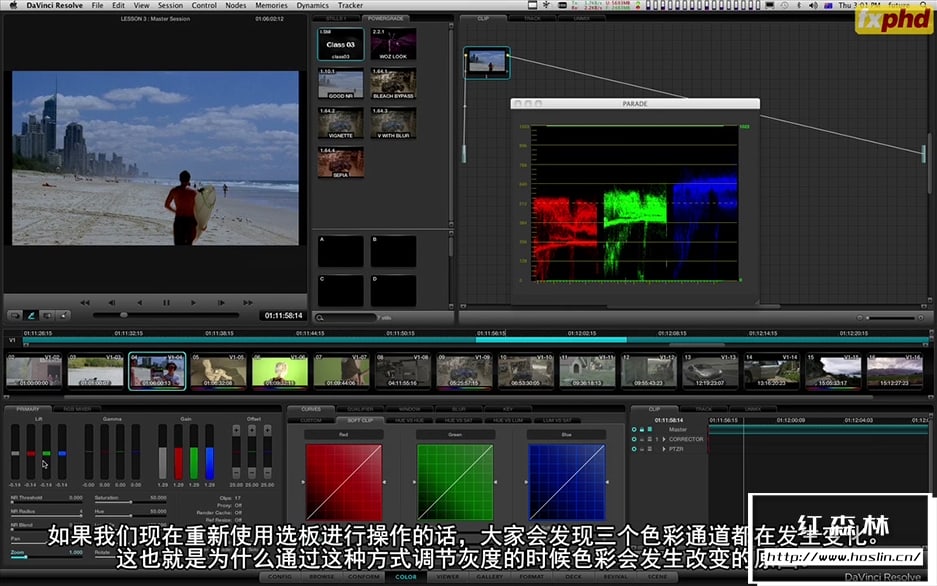
Task: Click the gallery search magnifier icon
Action: tap(320, 318)
